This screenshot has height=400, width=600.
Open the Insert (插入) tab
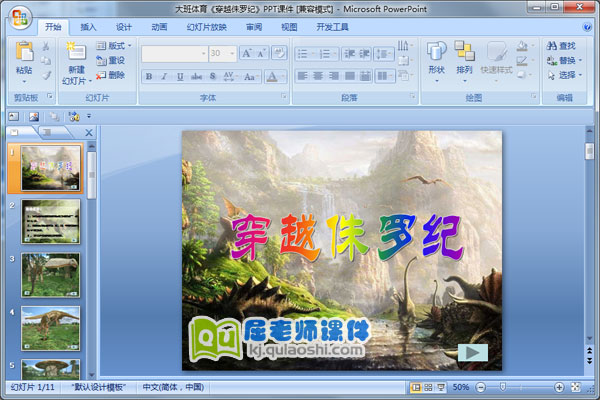tap(89, 27)
